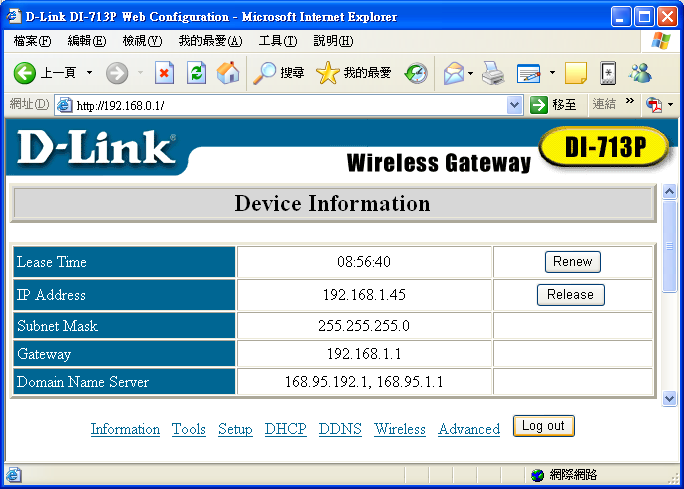Click the Renew lease button
The height and width of the screenshot is (489, 684).
click(573, 262)
